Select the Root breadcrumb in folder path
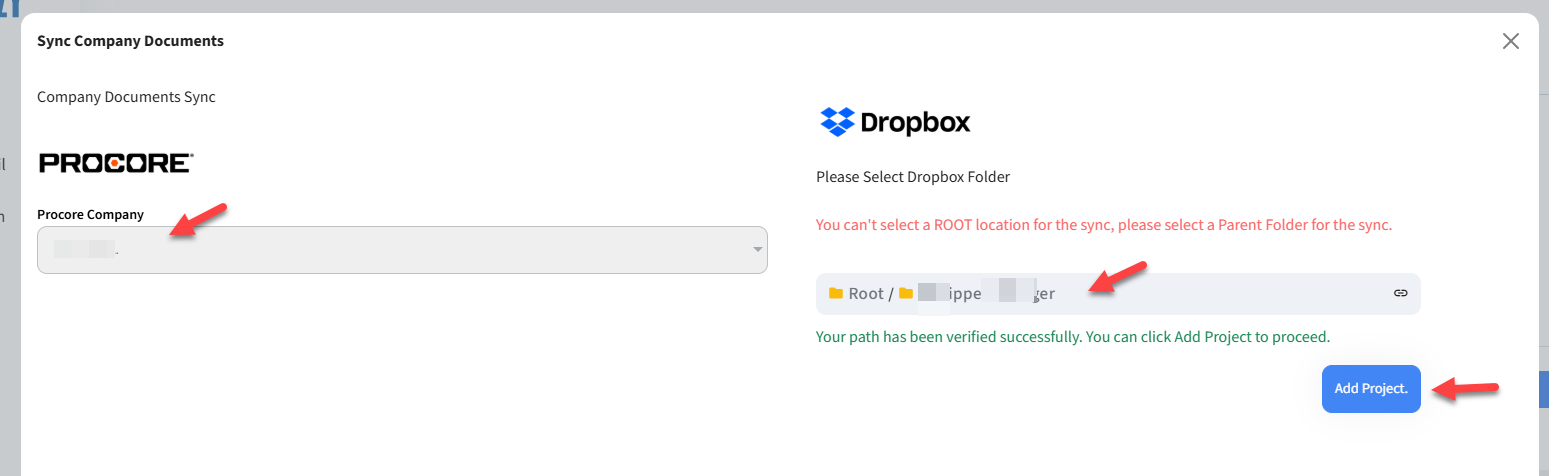The width and height of the screenshot is (1549, 476). [866, 294]
